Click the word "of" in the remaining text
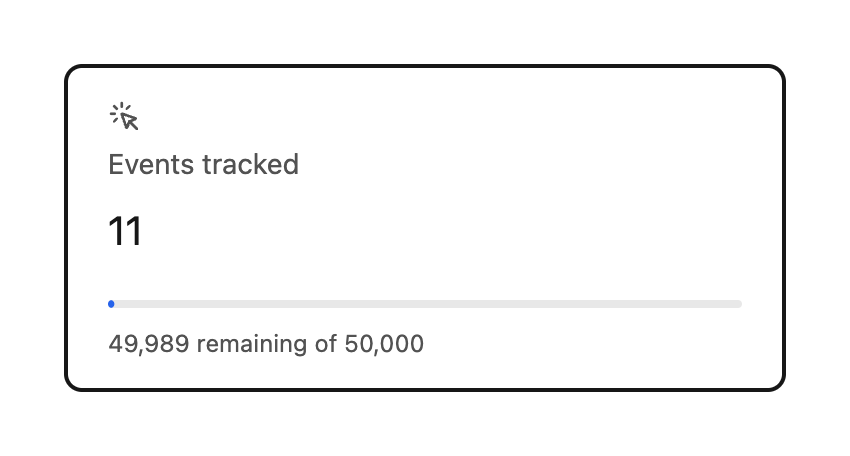 (x=326, y=345)
